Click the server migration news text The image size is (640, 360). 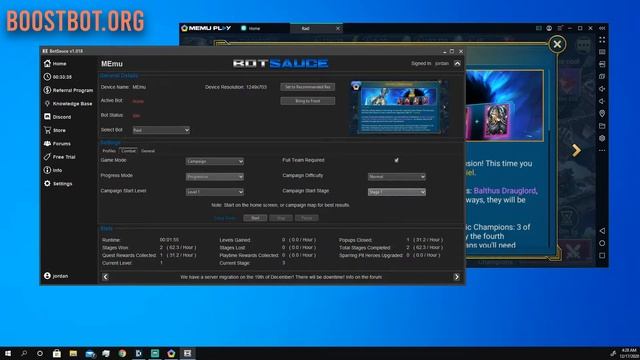(x=281, y=277)
